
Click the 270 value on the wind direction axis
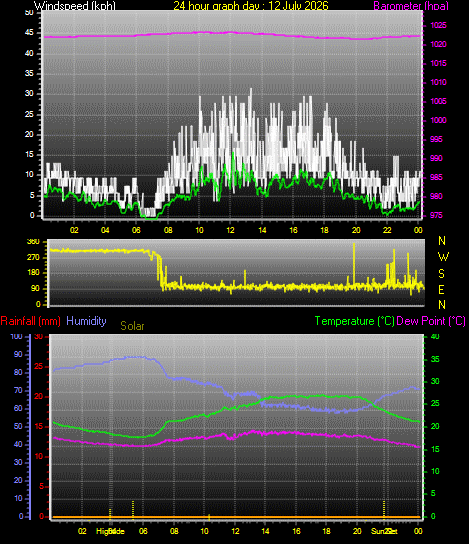pos(33,257)
